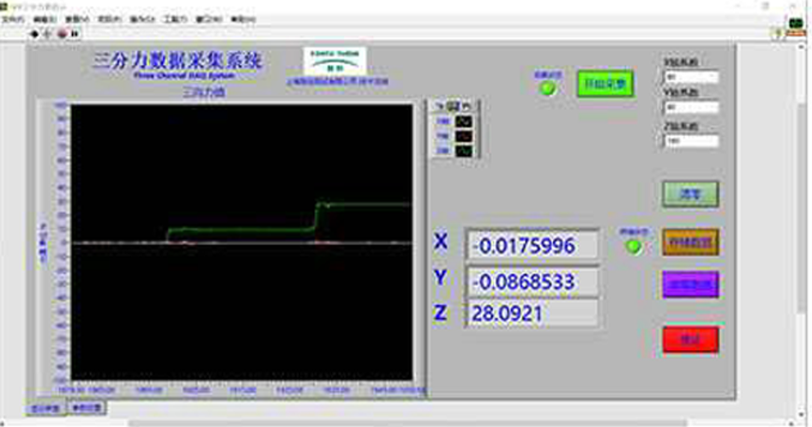Select the pan hand tool in graph palette
Screen dimensions: 812x427
pyautogui.click(x=466, y=105)
